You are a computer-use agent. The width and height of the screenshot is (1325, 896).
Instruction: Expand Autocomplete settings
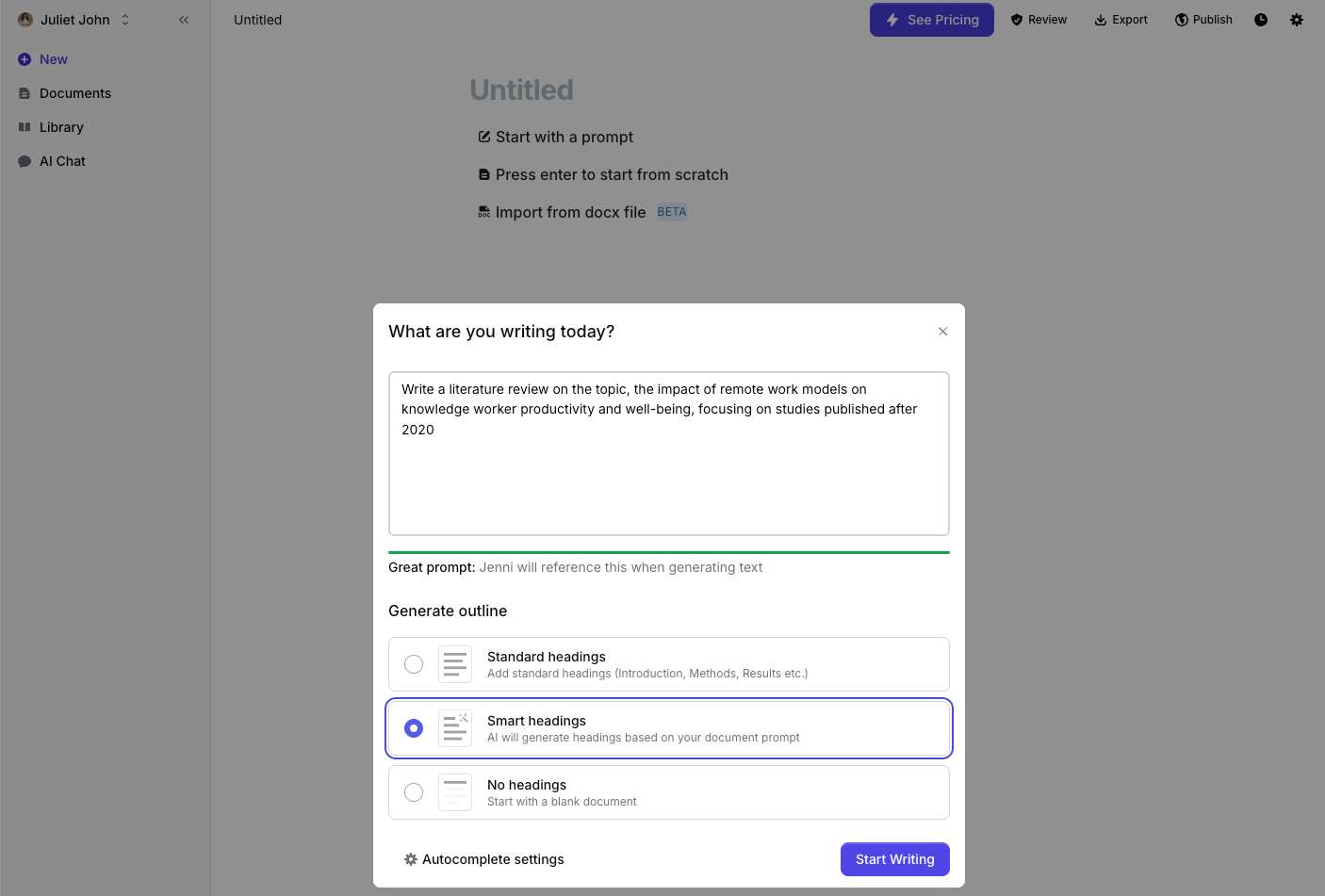coord(483,858)
